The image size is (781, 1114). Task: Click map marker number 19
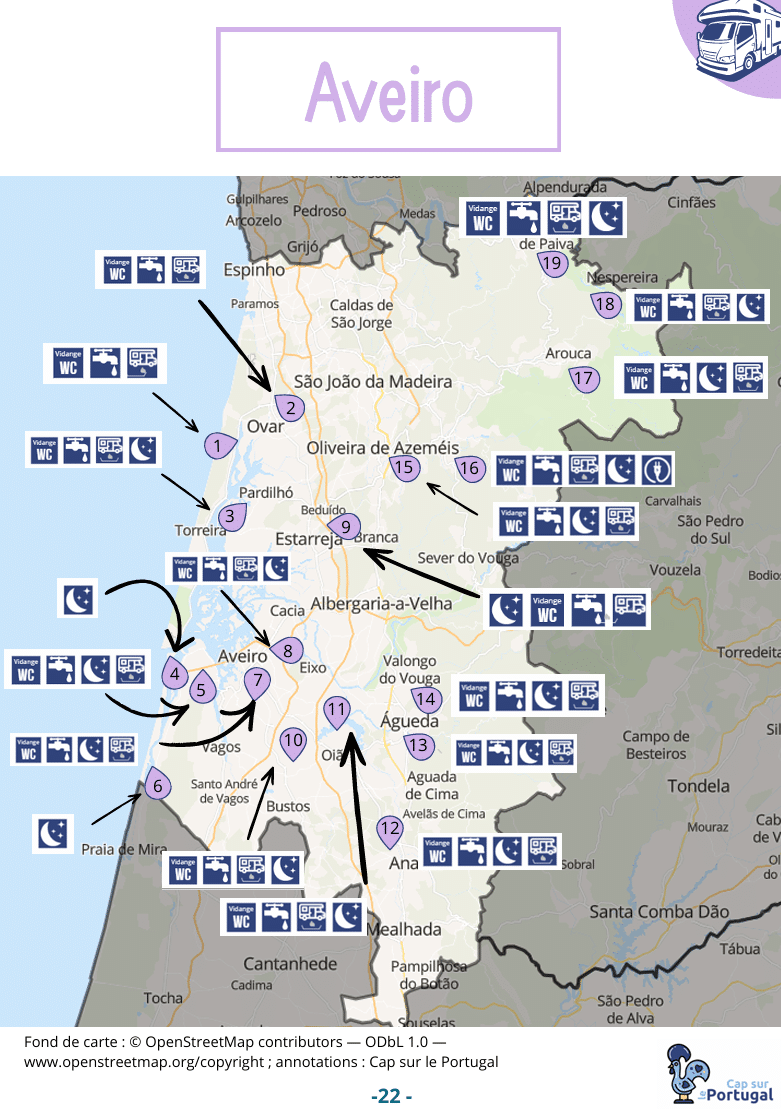(552, 264)
